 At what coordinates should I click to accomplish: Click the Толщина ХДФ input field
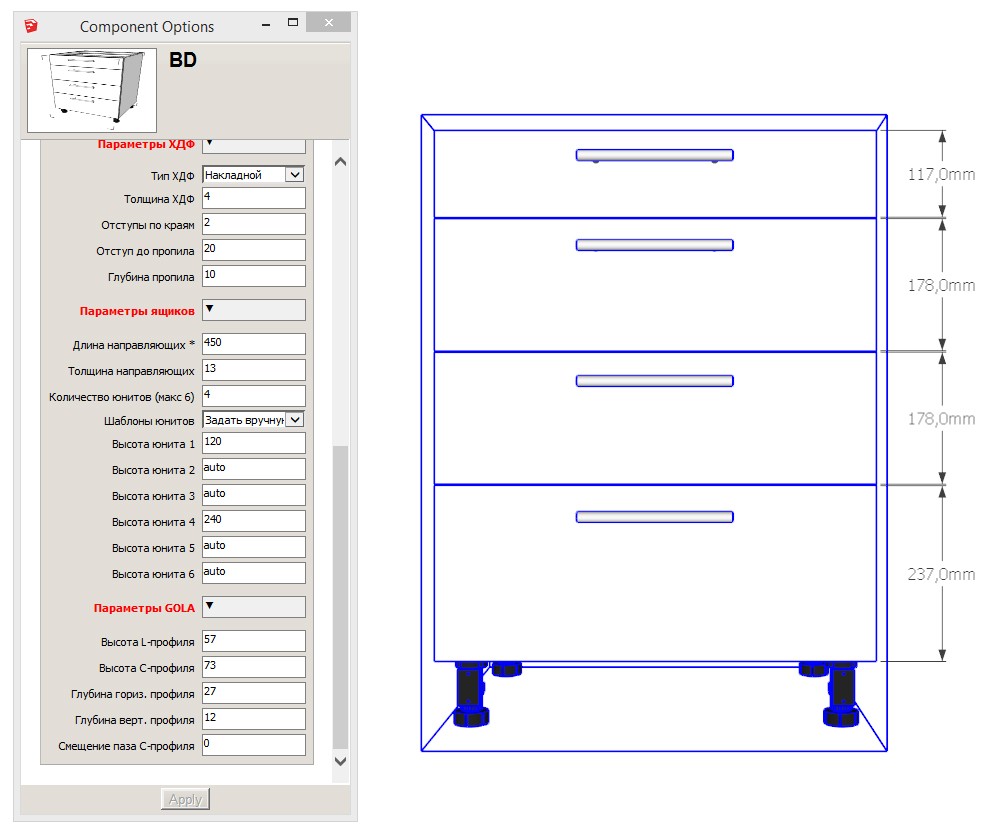point(253,198)
